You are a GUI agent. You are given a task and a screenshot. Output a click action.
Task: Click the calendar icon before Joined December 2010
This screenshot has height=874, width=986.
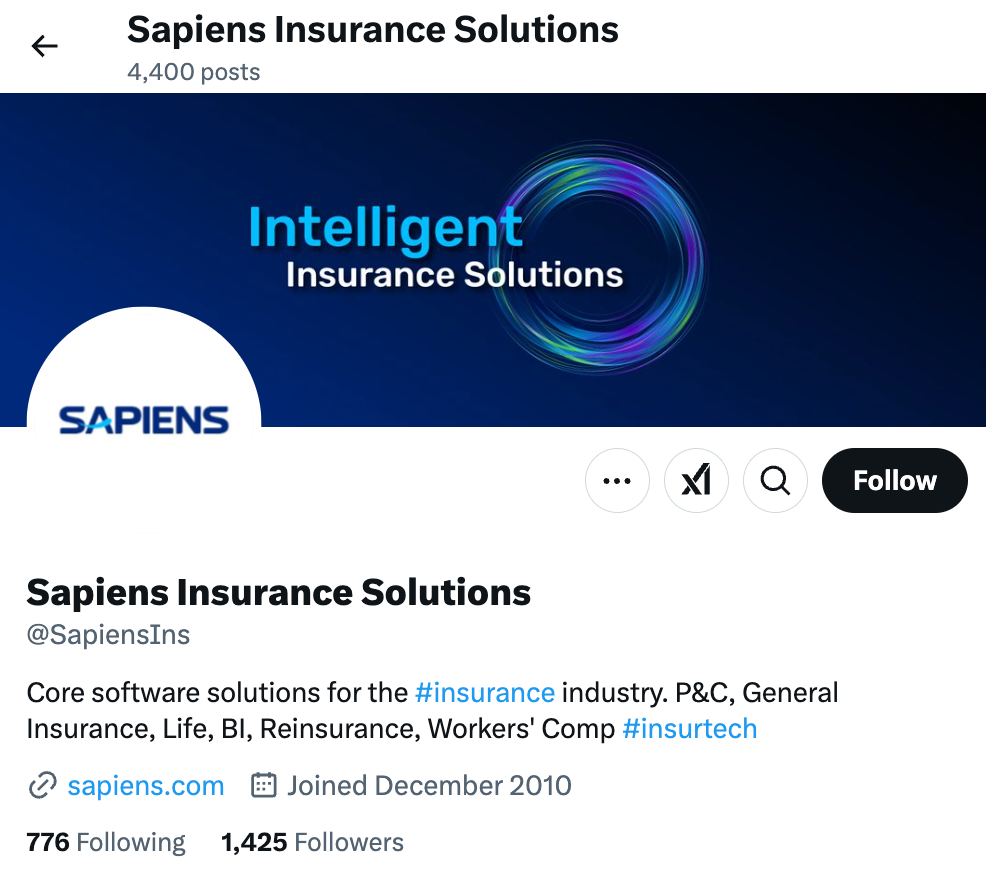262,786
